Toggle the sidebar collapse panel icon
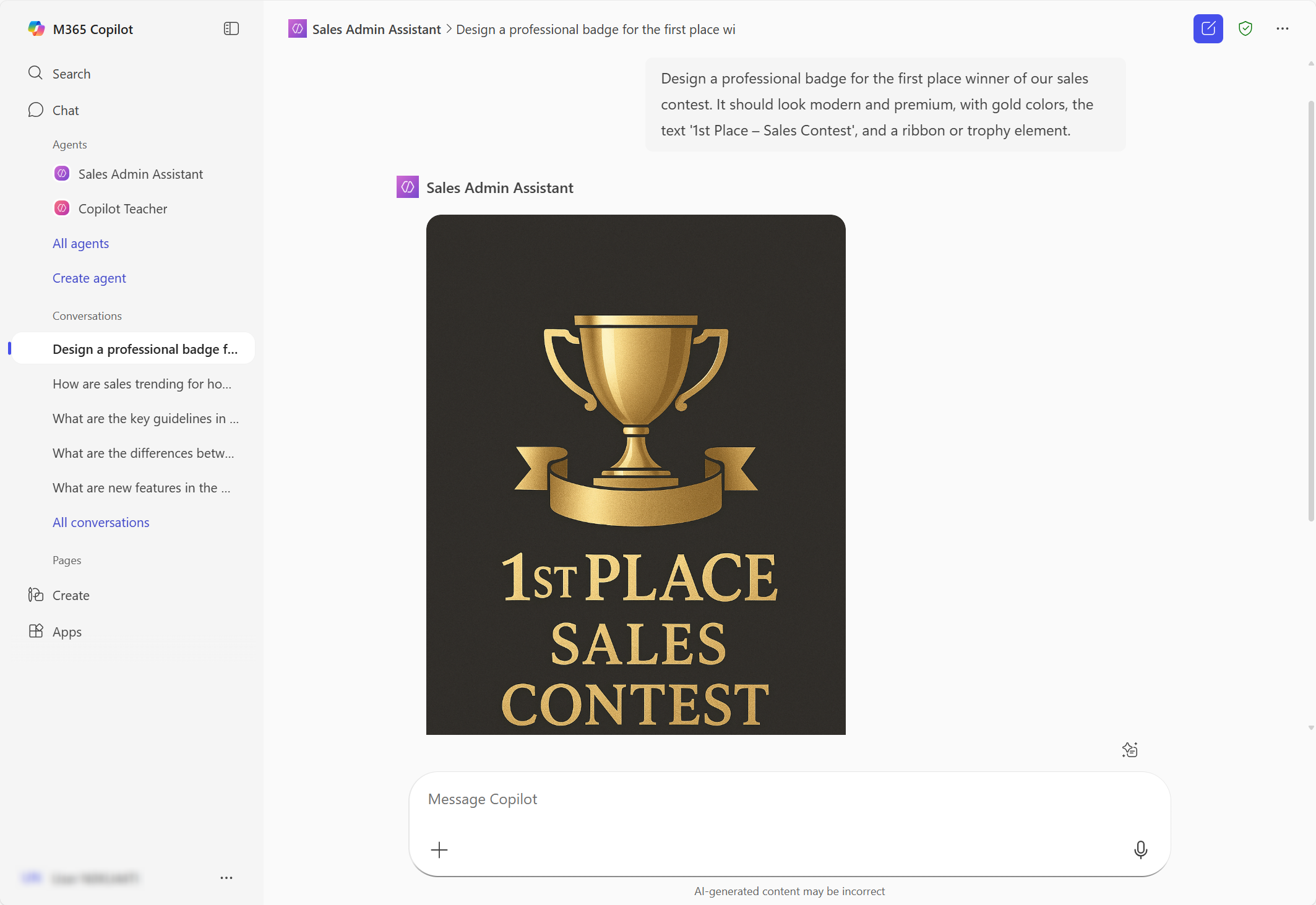1316x905 pixels. pyautogui.click(x=231, y=29)
